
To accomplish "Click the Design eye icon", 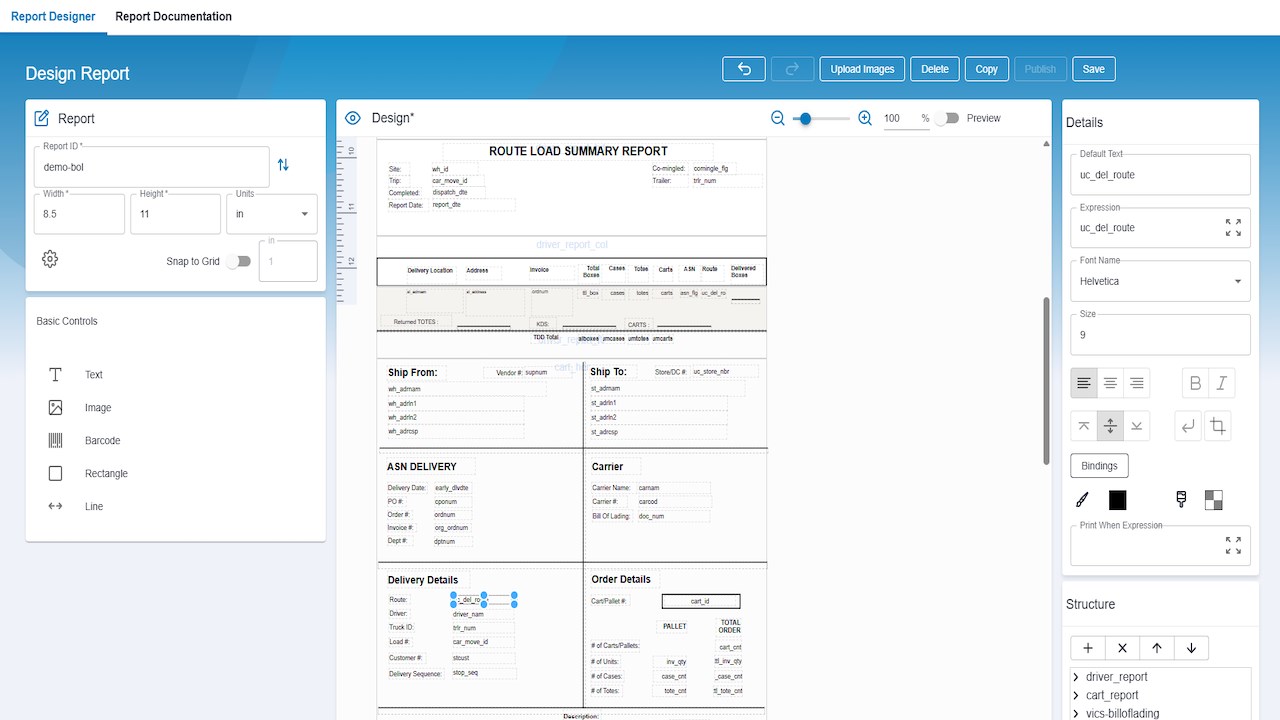I will pos(353,118).
